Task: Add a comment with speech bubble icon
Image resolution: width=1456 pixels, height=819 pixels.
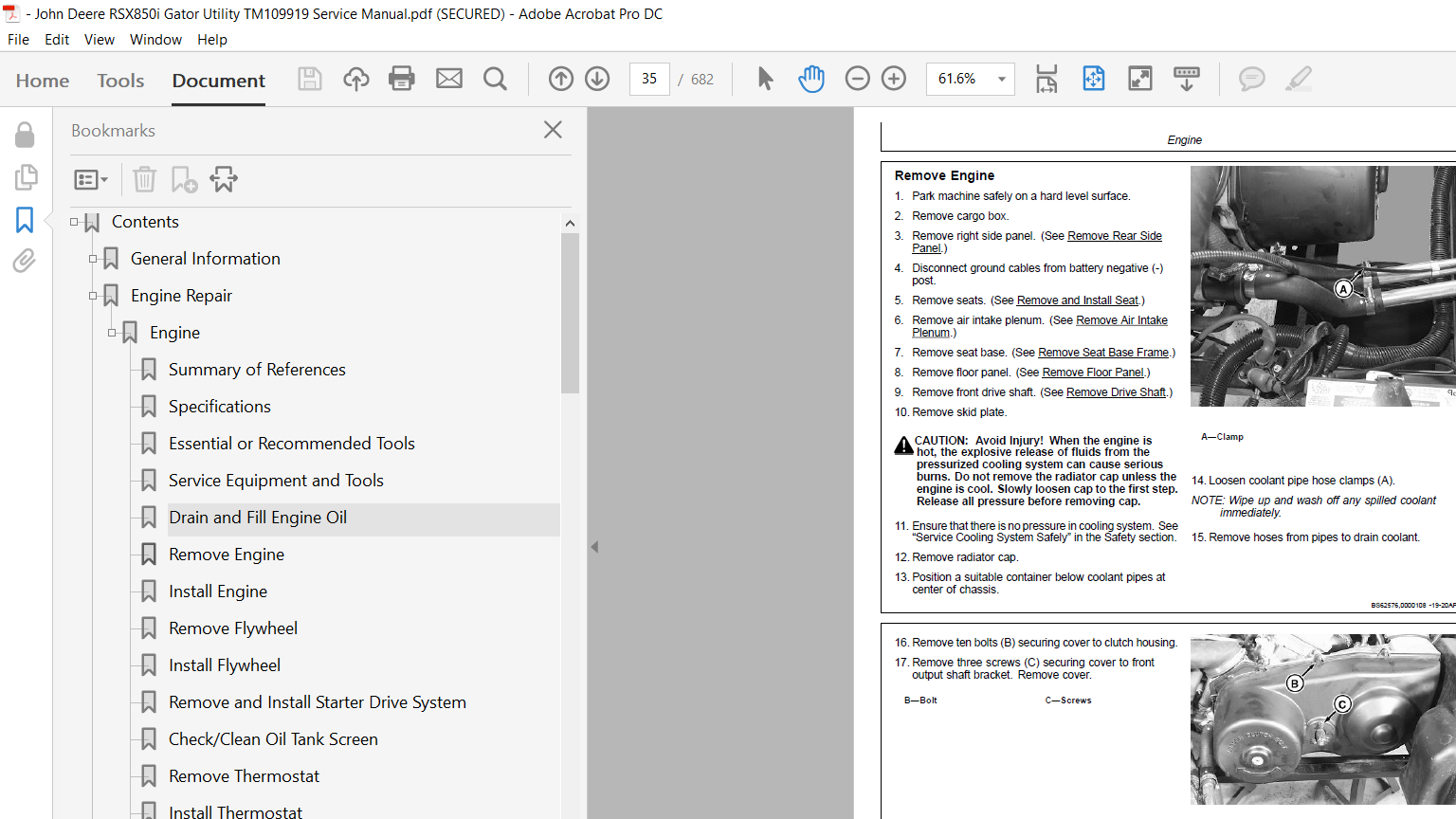Action: pyautogui.click(x=1252, y=79)
